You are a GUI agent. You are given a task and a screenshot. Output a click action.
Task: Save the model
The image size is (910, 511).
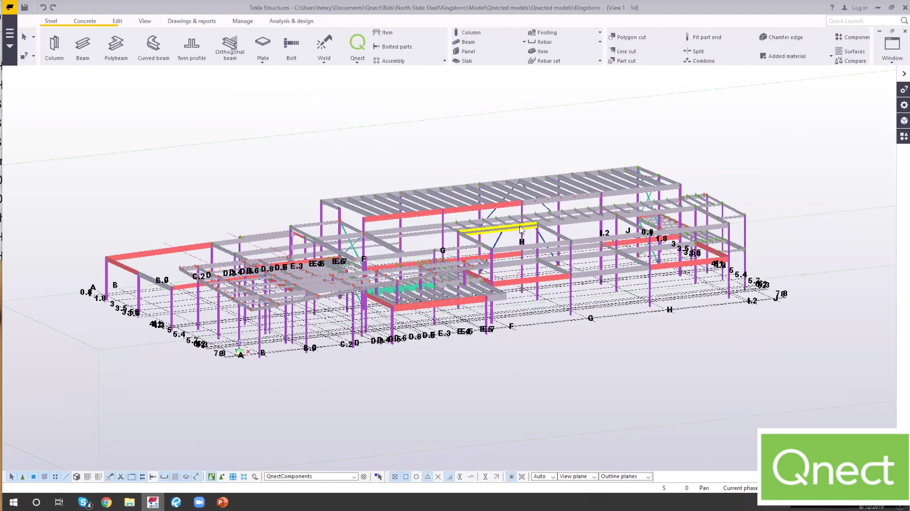coord(24,8)
